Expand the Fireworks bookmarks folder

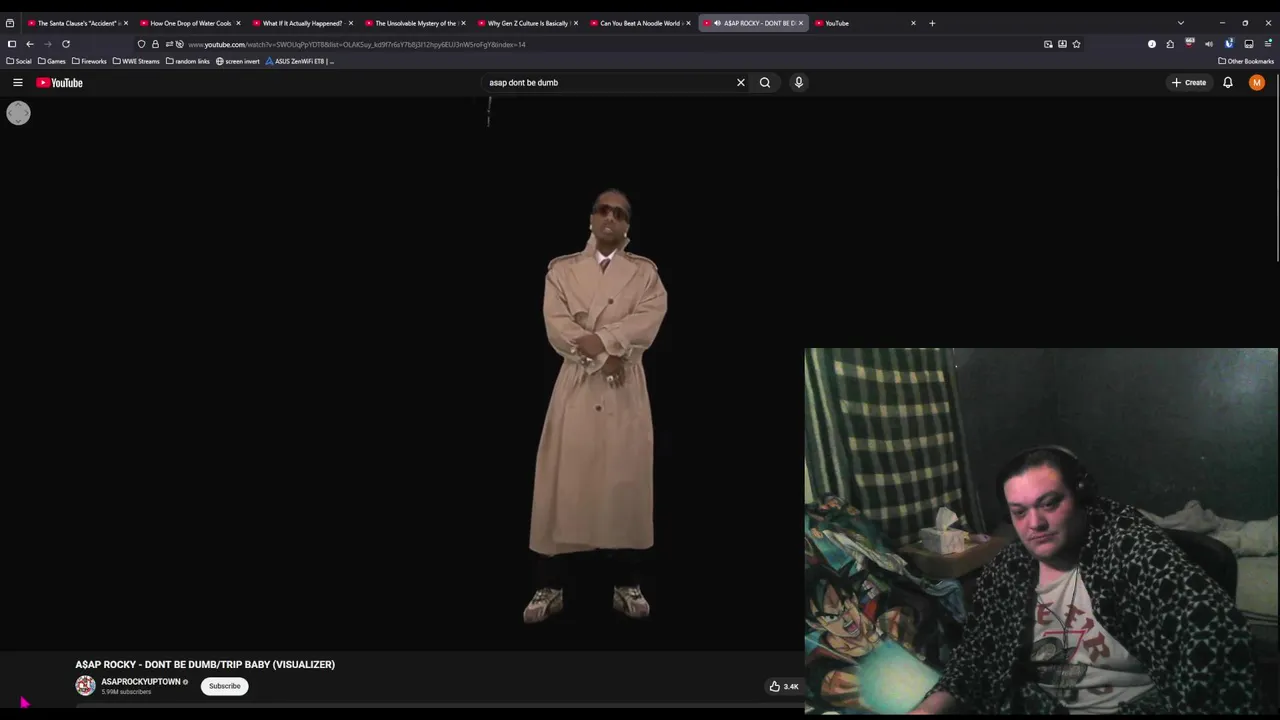89,61
